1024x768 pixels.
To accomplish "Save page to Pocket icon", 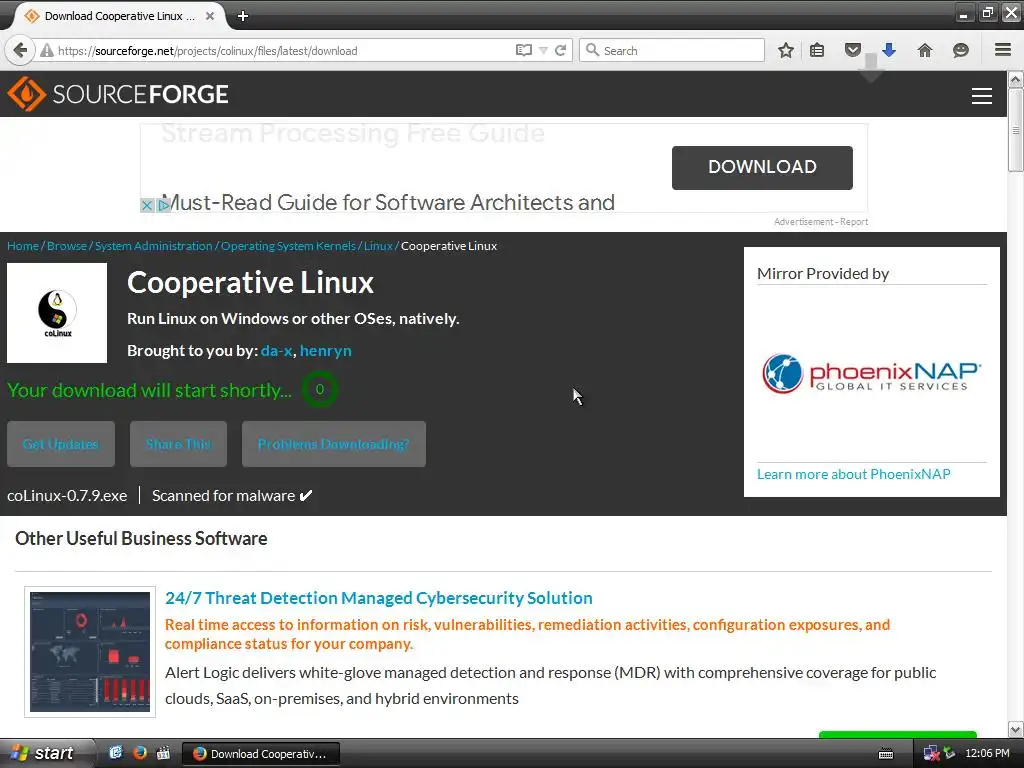I will click(852, 50).
